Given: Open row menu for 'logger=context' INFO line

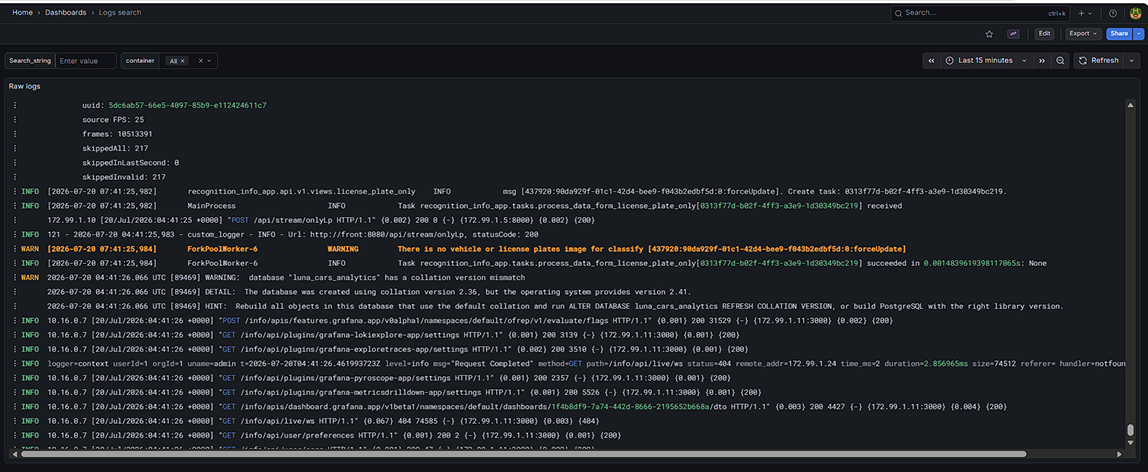Looking at the screenshot, I should pyautogui.click(x=14, y=364).
